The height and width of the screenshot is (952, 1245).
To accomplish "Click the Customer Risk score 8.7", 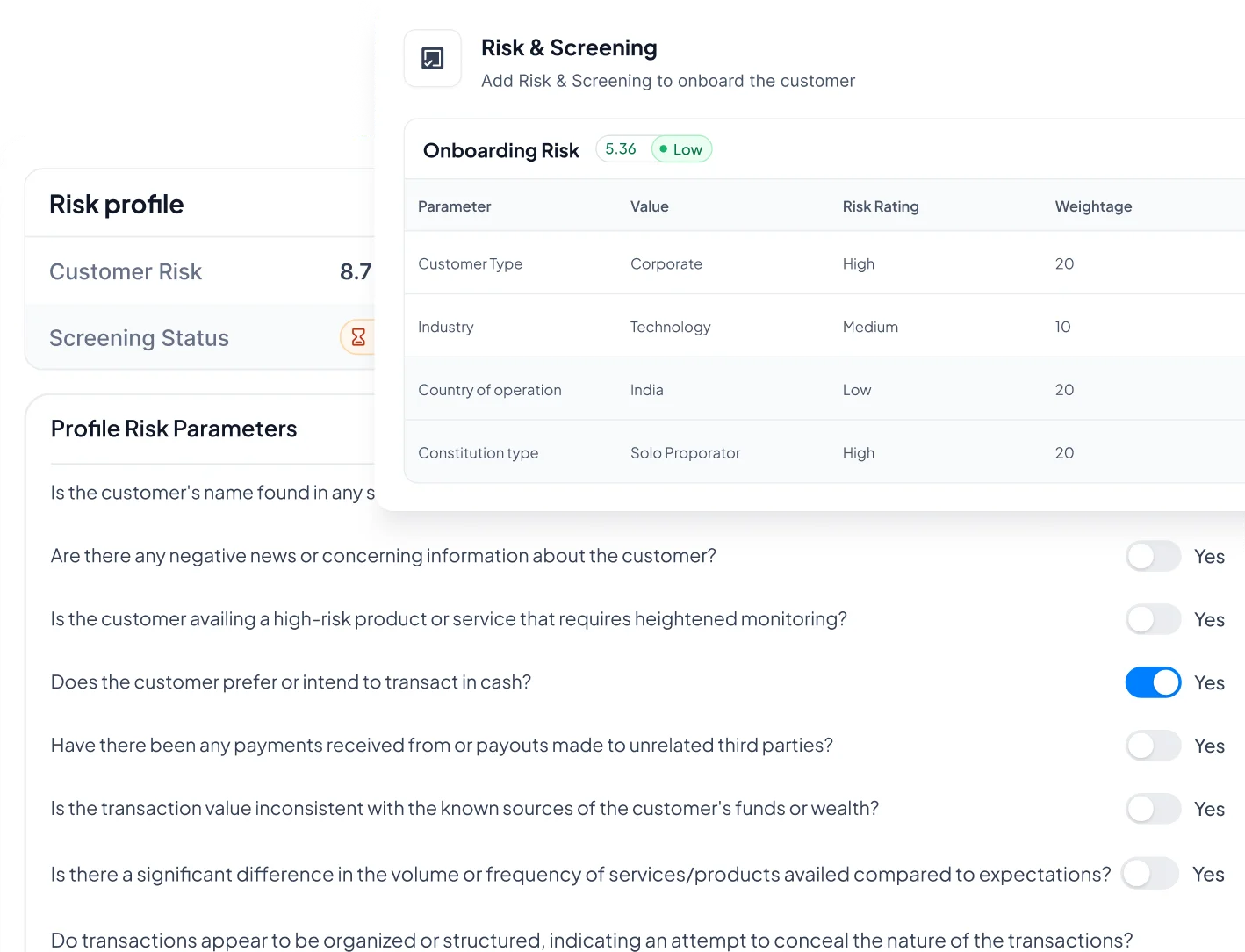I will [356, 271].
